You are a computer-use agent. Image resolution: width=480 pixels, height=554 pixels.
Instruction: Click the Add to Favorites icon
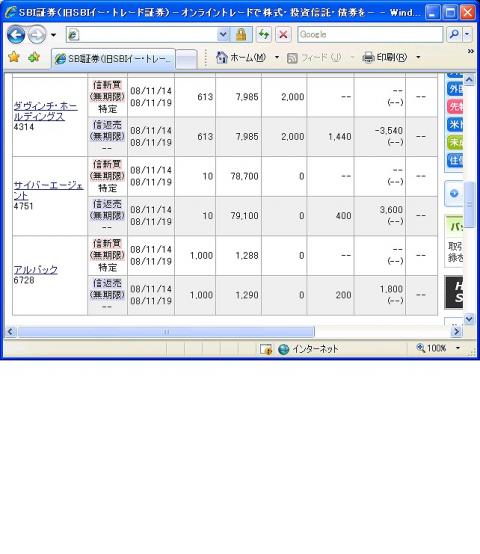(34, 57)
